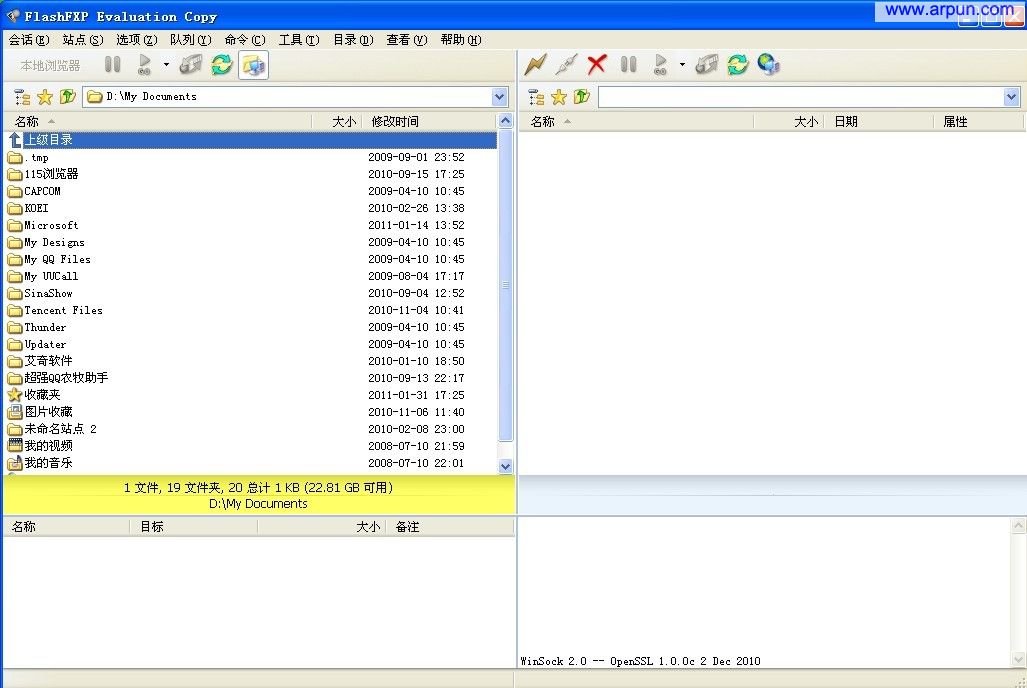1027x688 pixels.
Task: Activate the quick connect lightning icon
Action: 536,63
